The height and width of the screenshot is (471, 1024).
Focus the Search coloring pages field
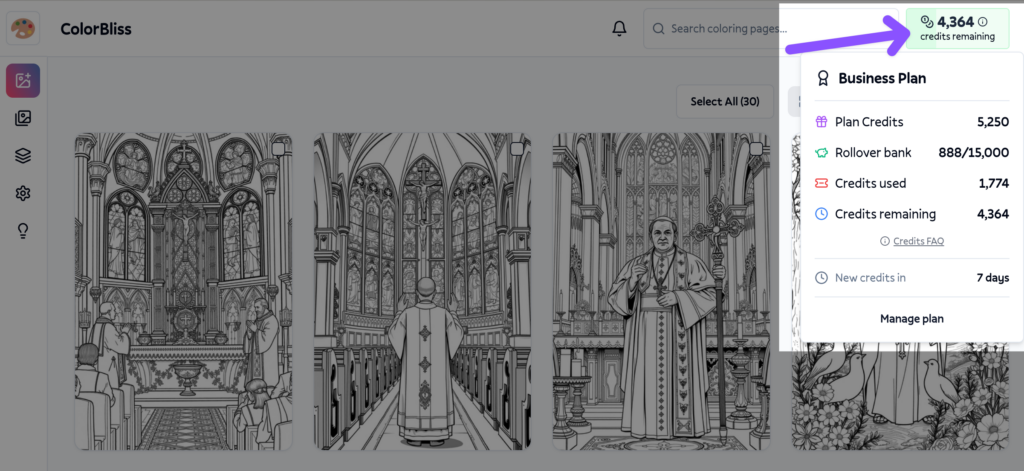[x=771, y=29]
